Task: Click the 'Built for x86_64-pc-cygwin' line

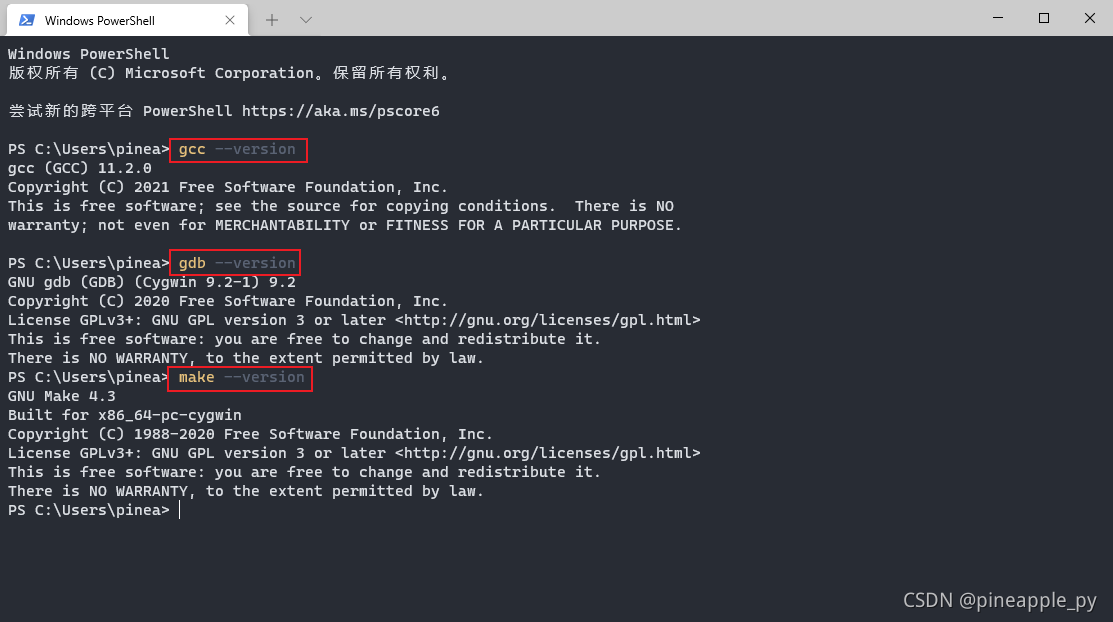Action: (x=125, y=415)
